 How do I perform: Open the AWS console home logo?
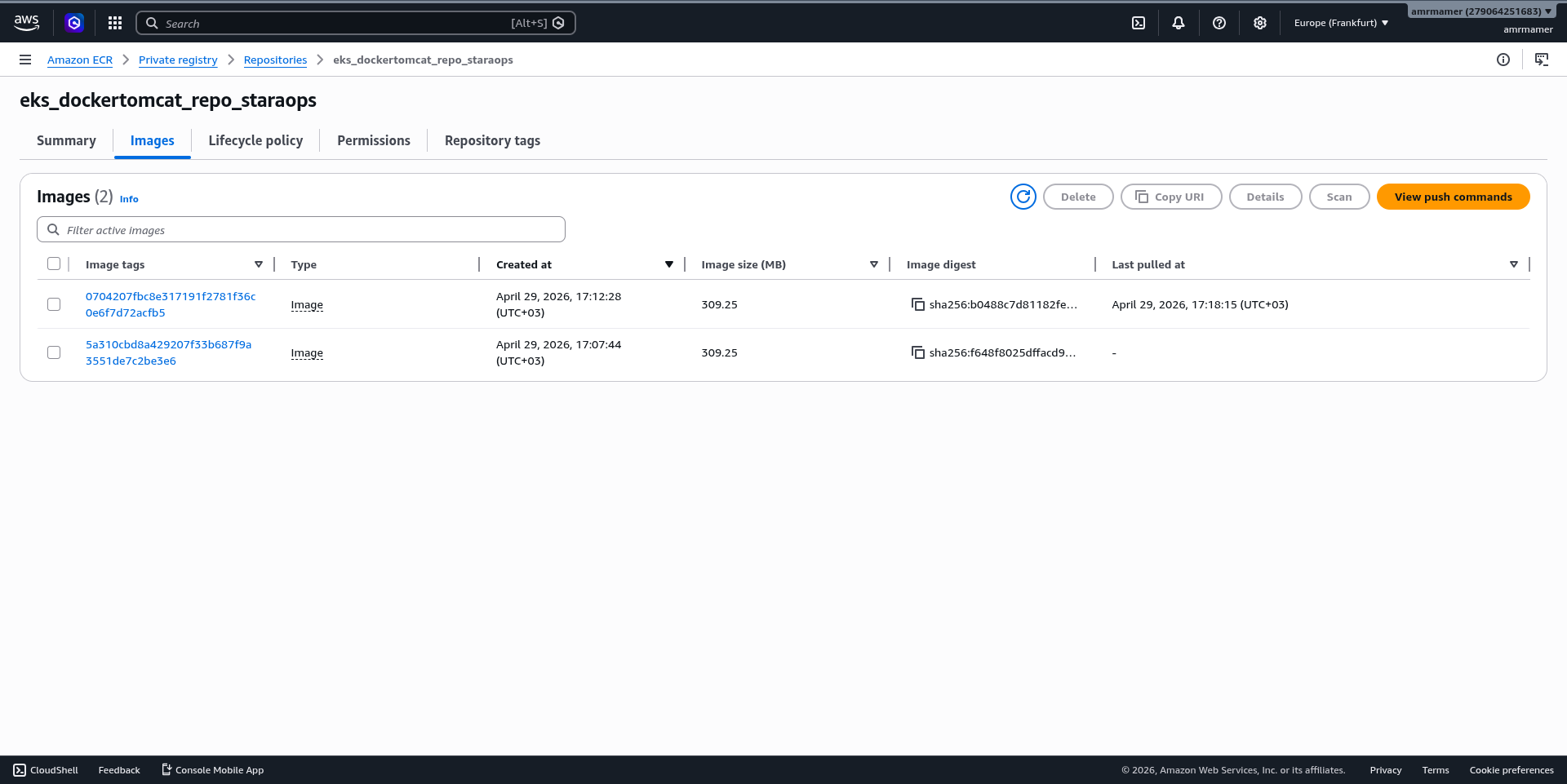point(26,23)
